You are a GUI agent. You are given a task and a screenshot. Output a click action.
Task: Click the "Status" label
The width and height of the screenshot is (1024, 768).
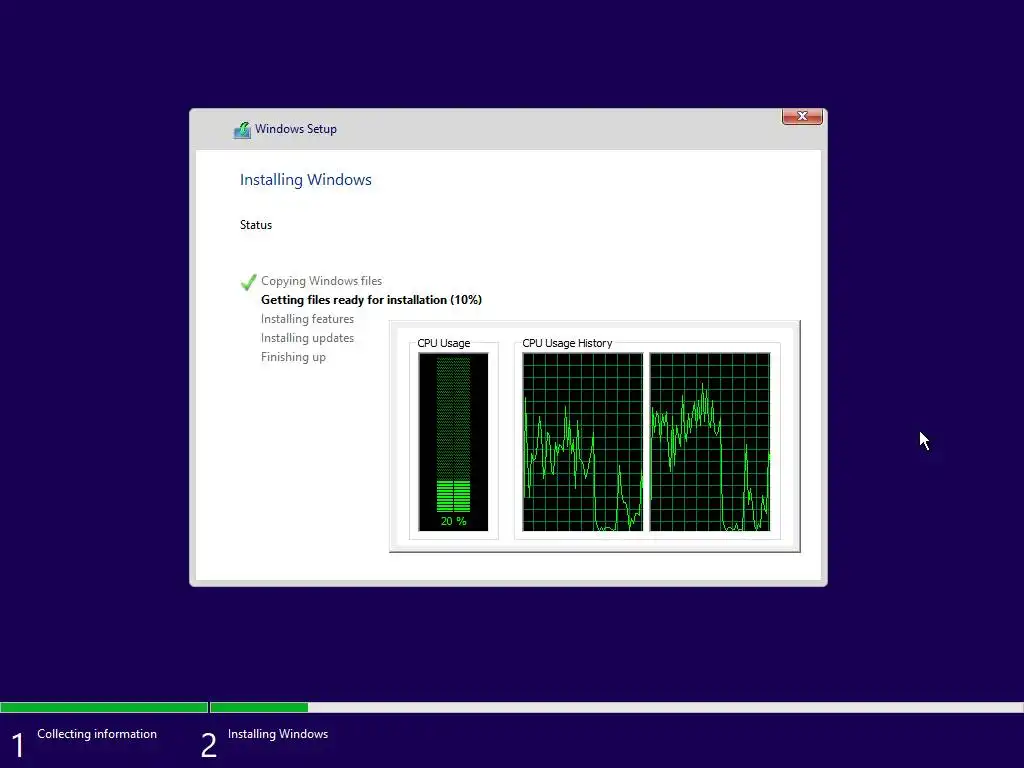(x=256, y=225)
